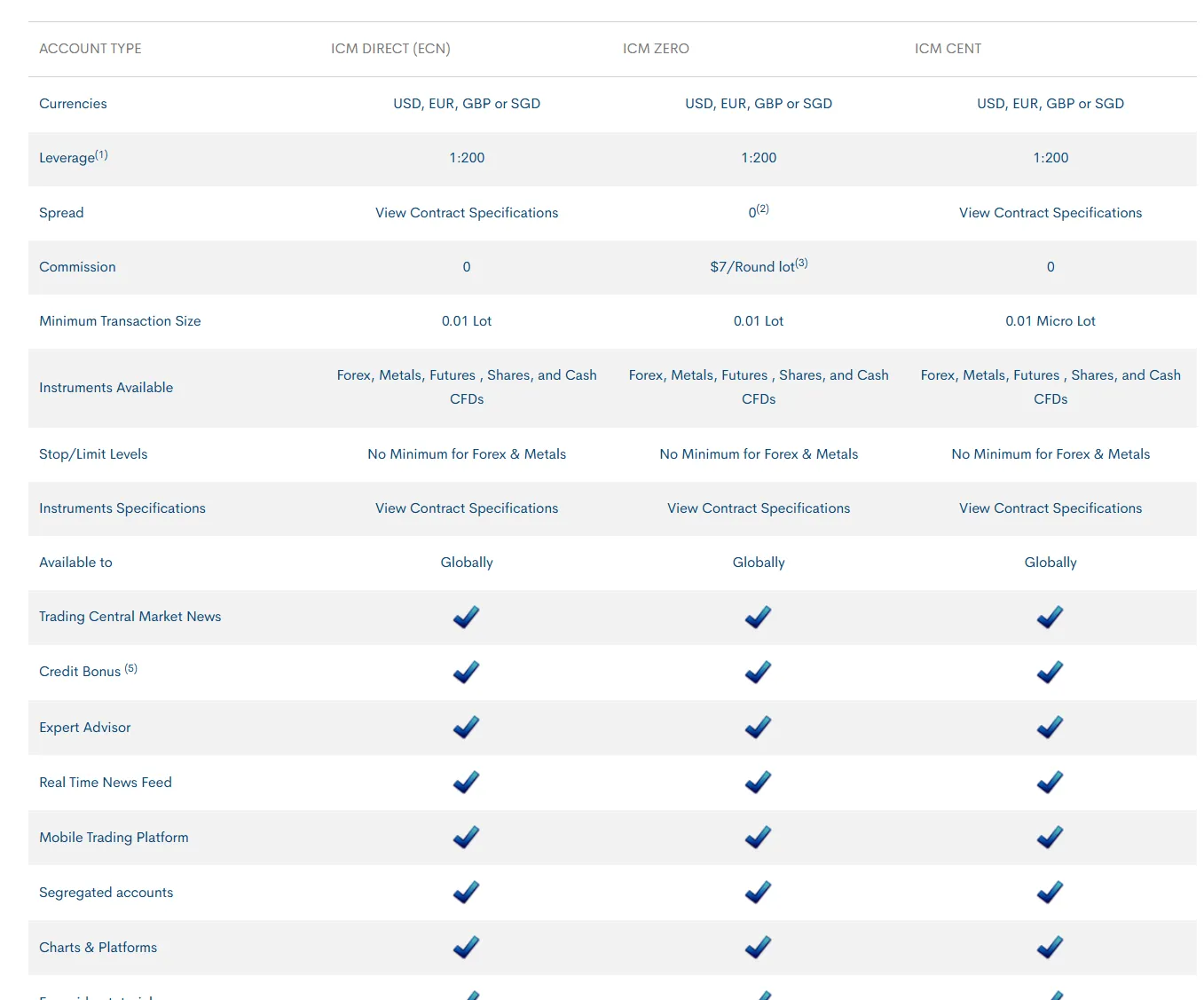The image size is (1204, 1000).
Task: Click the Real Time News Feed checkmark for ICM Direct
Action: point(467,782)
